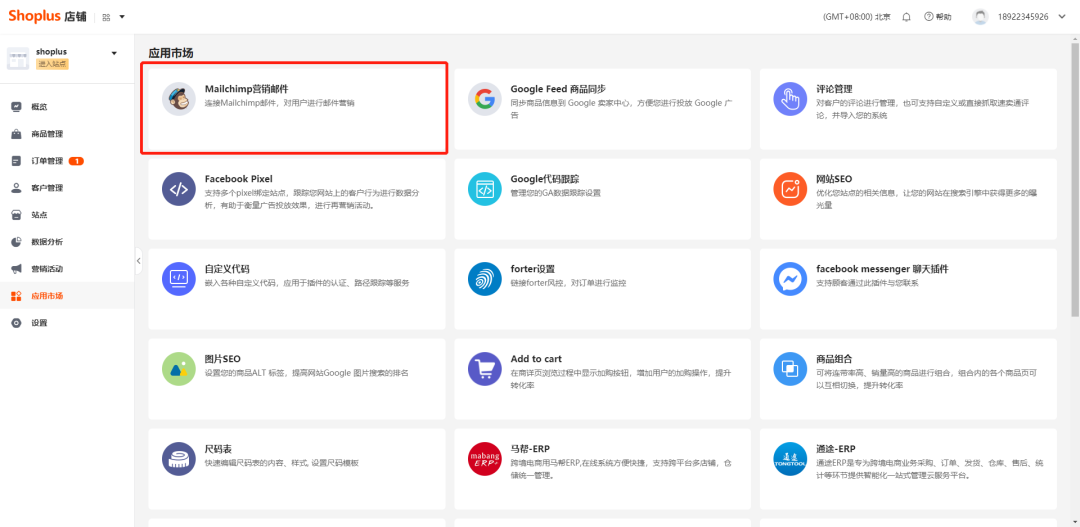Image resolution: width=1080 pixels, height=527 pixels.
Task: Click the 马帮-ERP title text
Action: tap(530, 448)
